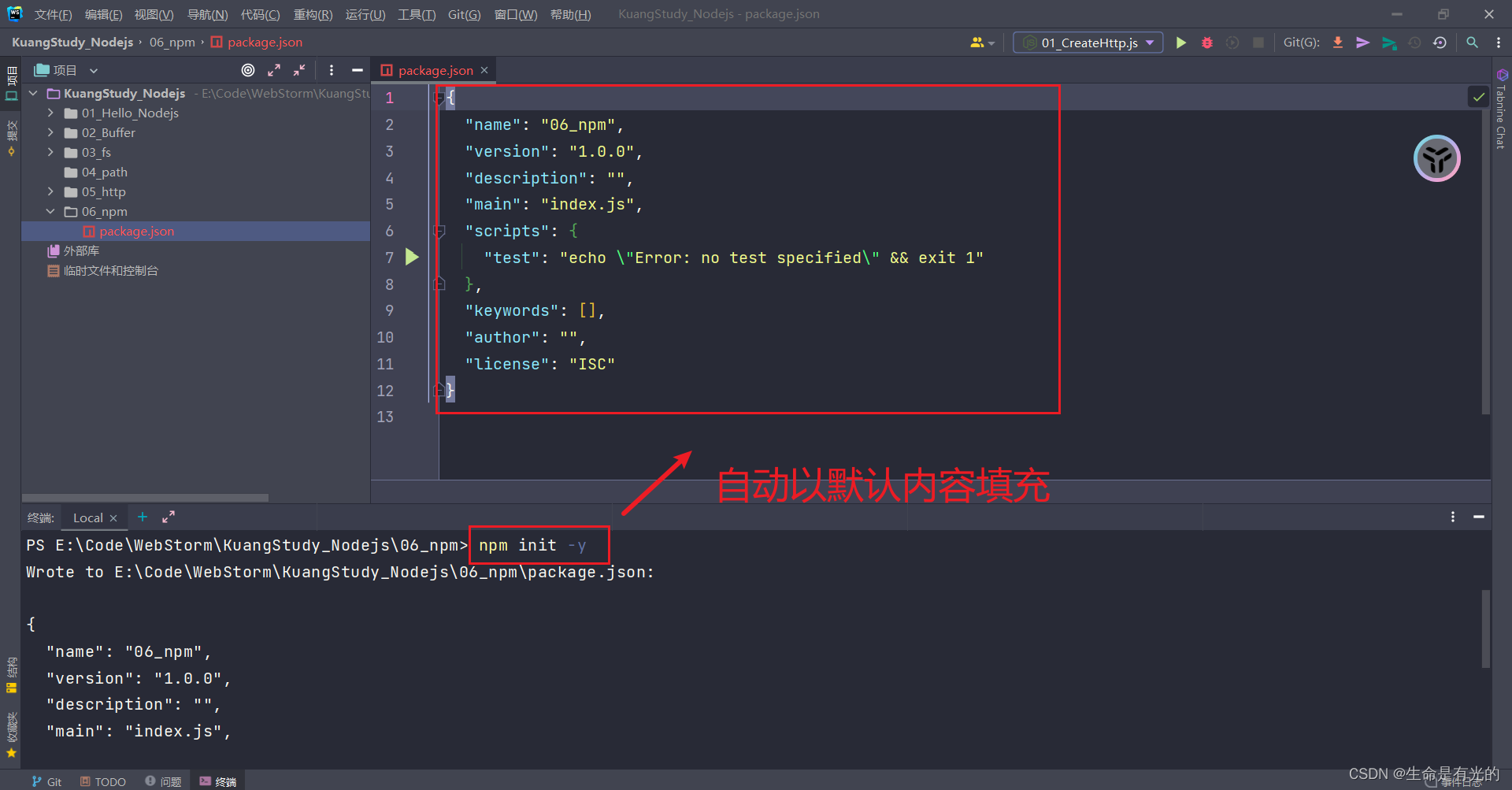This screenshot has width=1512, height=790.
Task: Click the red Debug bug icon
Action: pyautogui.click(x=1206, y=43)
